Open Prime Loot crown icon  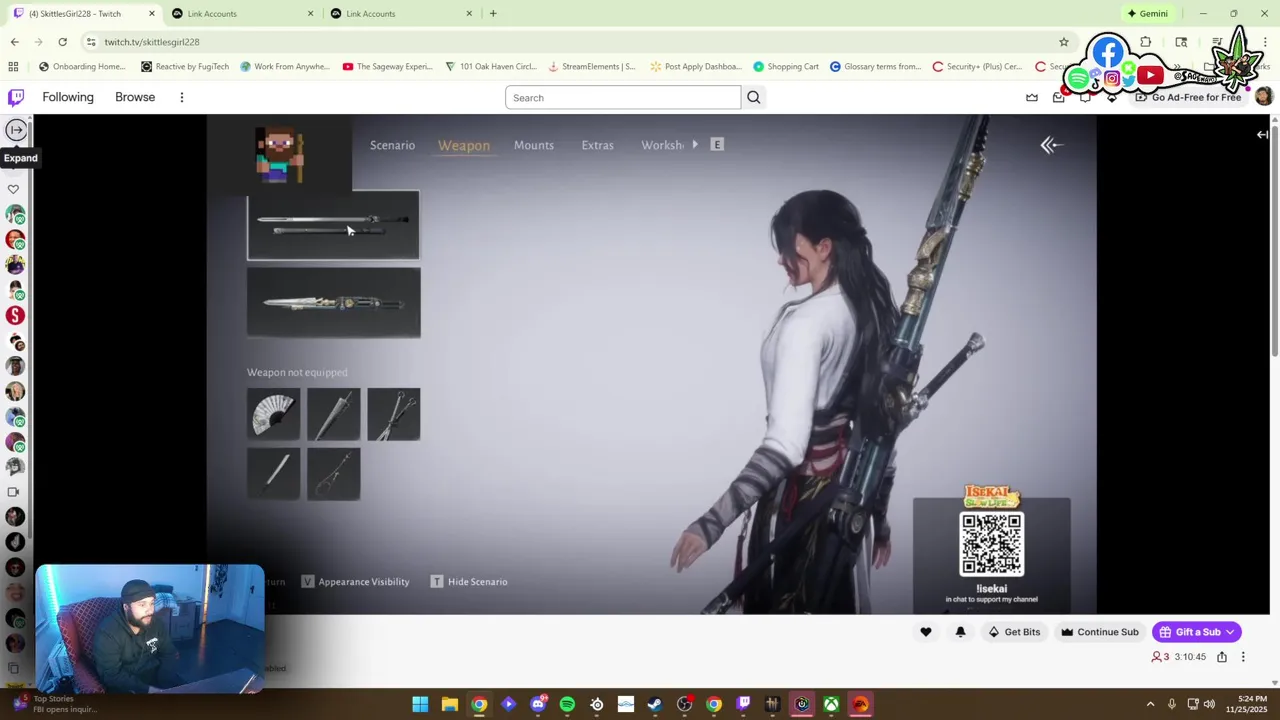click(1032, 97)
